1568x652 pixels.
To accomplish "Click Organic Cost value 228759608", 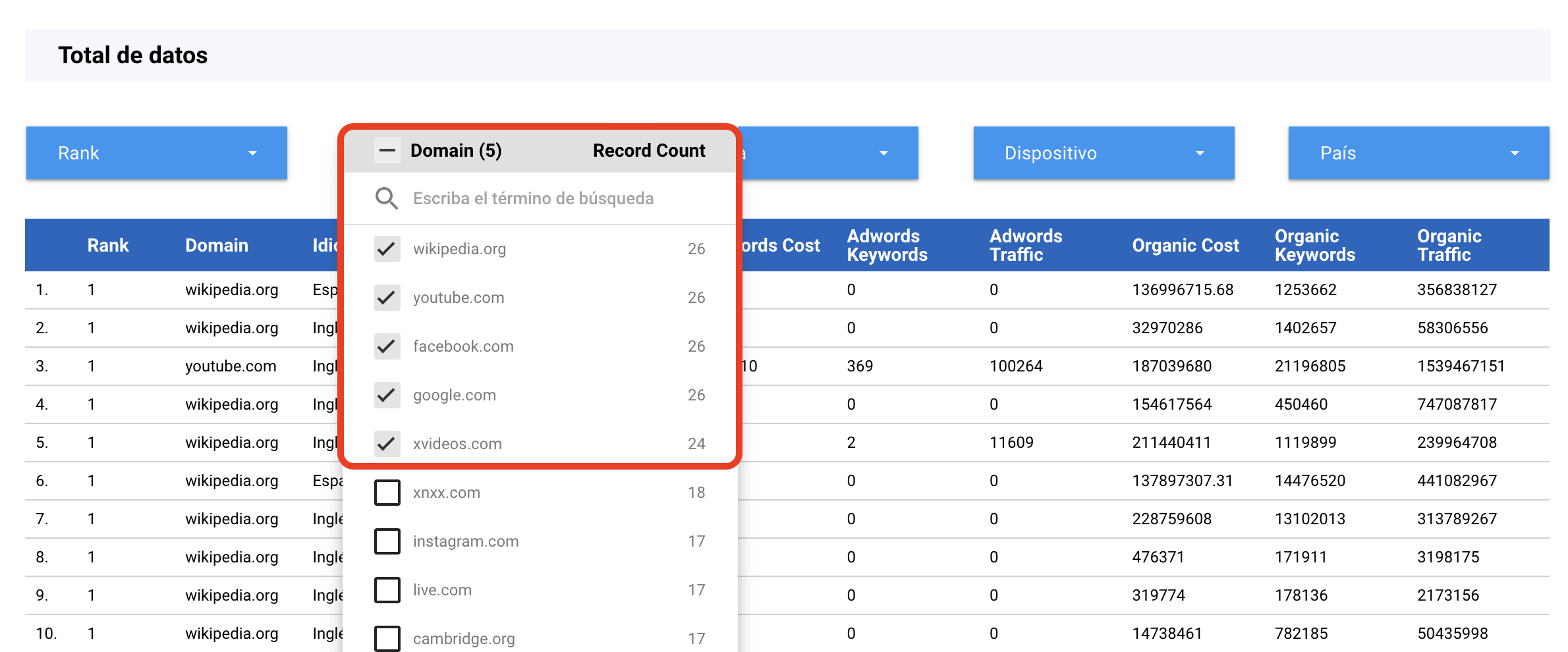I will pyautogui.click(x=1172, y=519).
